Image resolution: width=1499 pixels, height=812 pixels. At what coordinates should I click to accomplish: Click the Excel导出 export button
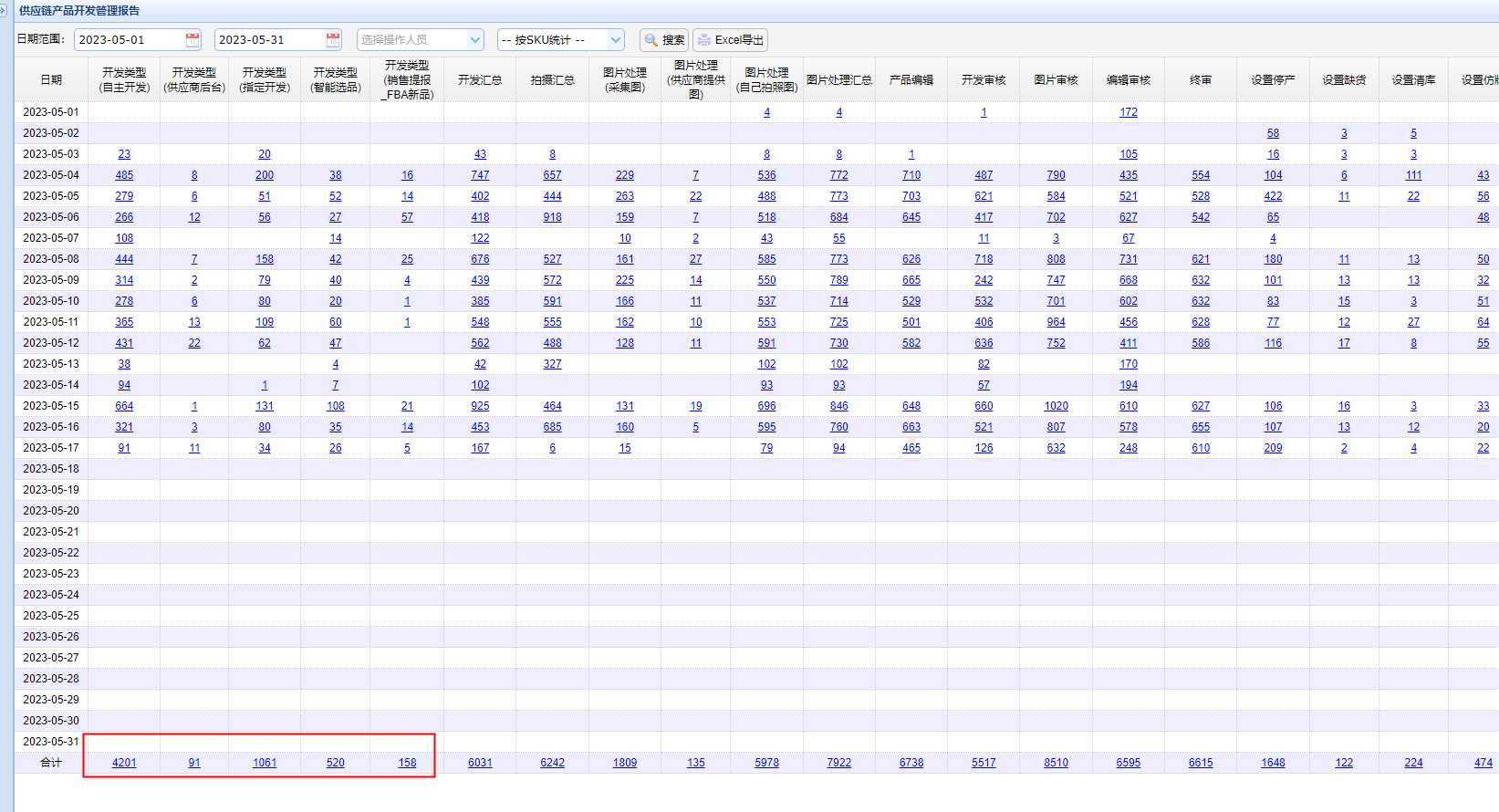pos(730,39)
